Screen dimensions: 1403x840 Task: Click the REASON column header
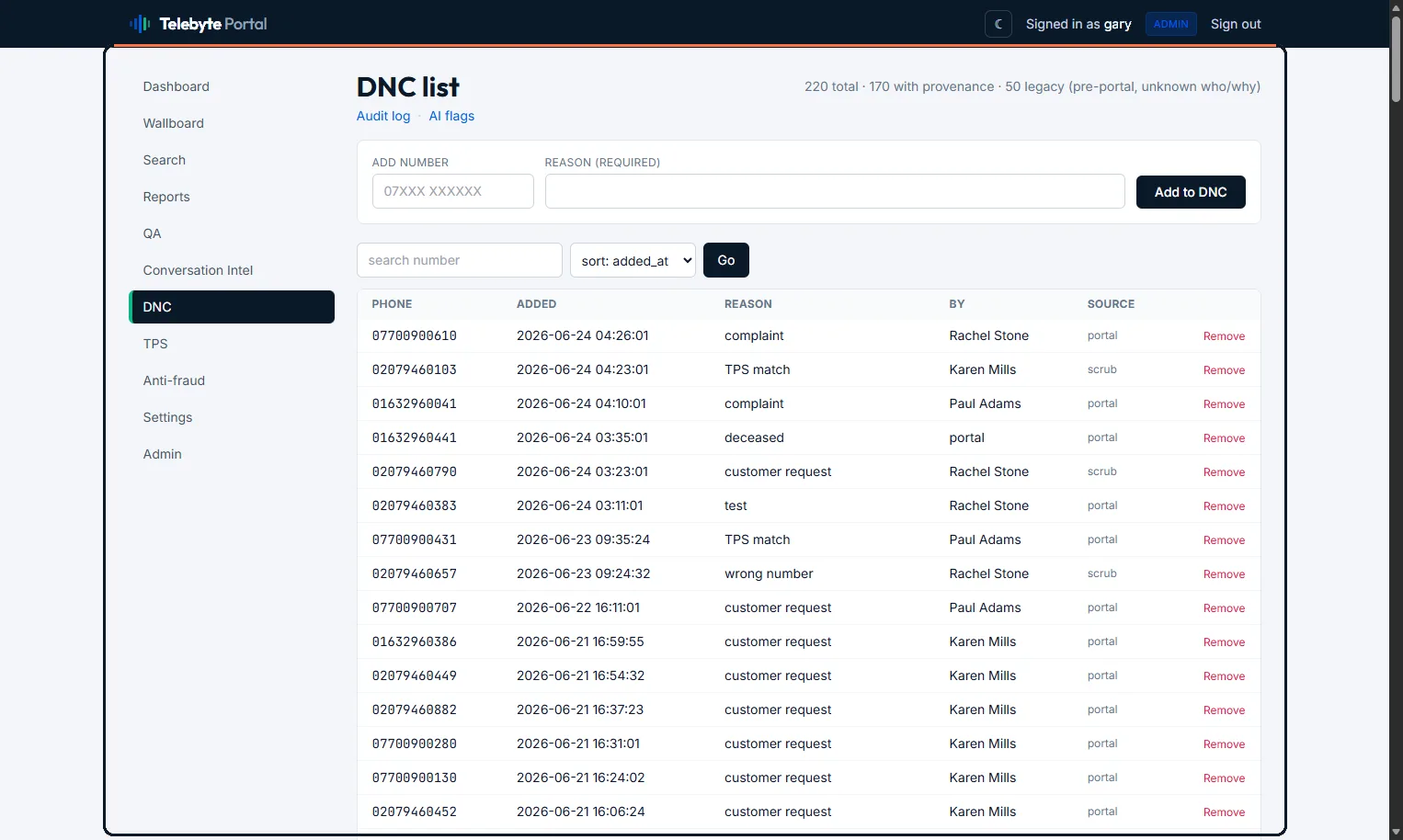[748, 304]
